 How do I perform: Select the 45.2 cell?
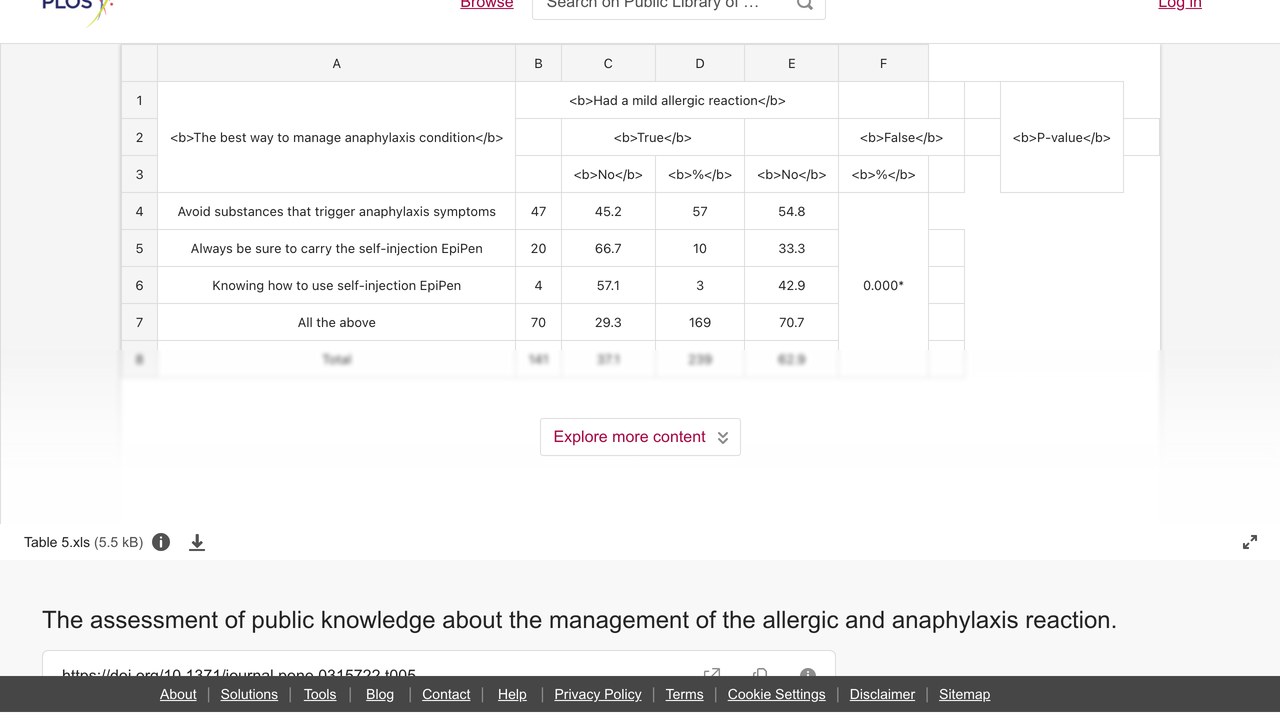pyautogui.click(x=608, y=211)
